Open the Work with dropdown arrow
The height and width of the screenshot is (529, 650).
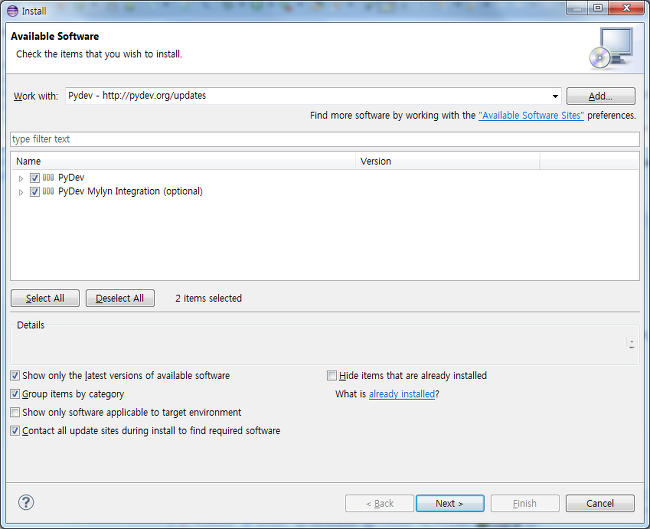tap(555, 96)
